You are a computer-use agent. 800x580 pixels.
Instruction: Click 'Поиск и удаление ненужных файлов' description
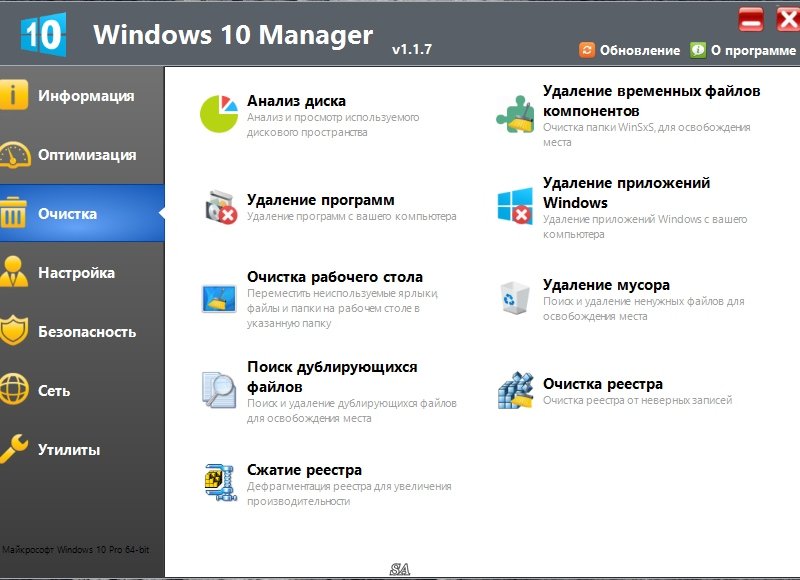pos(643,309)
